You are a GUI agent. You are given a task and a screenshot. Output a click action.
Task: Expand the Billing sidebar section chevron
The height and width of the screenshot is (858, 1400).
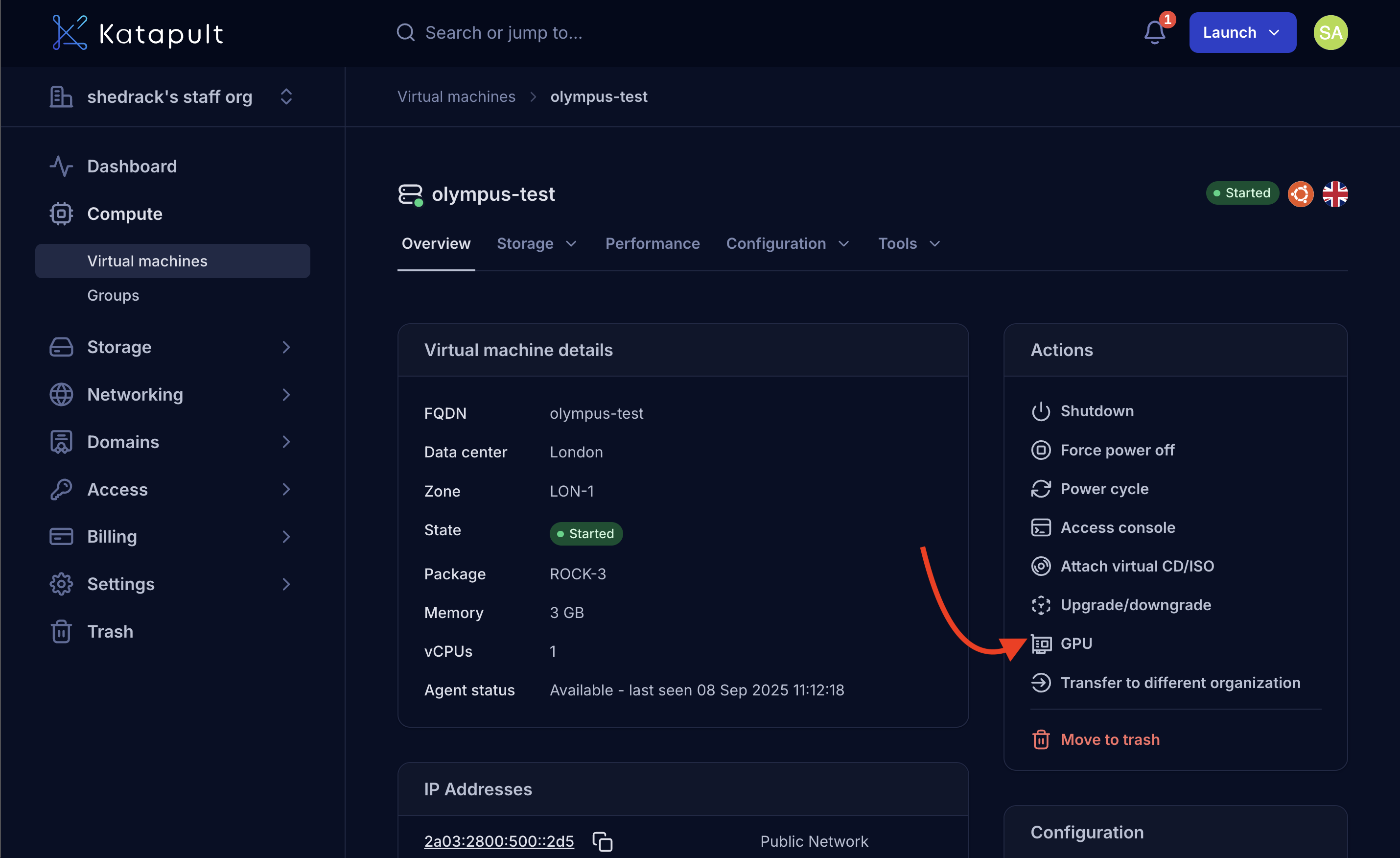click(x=286, y=536)
